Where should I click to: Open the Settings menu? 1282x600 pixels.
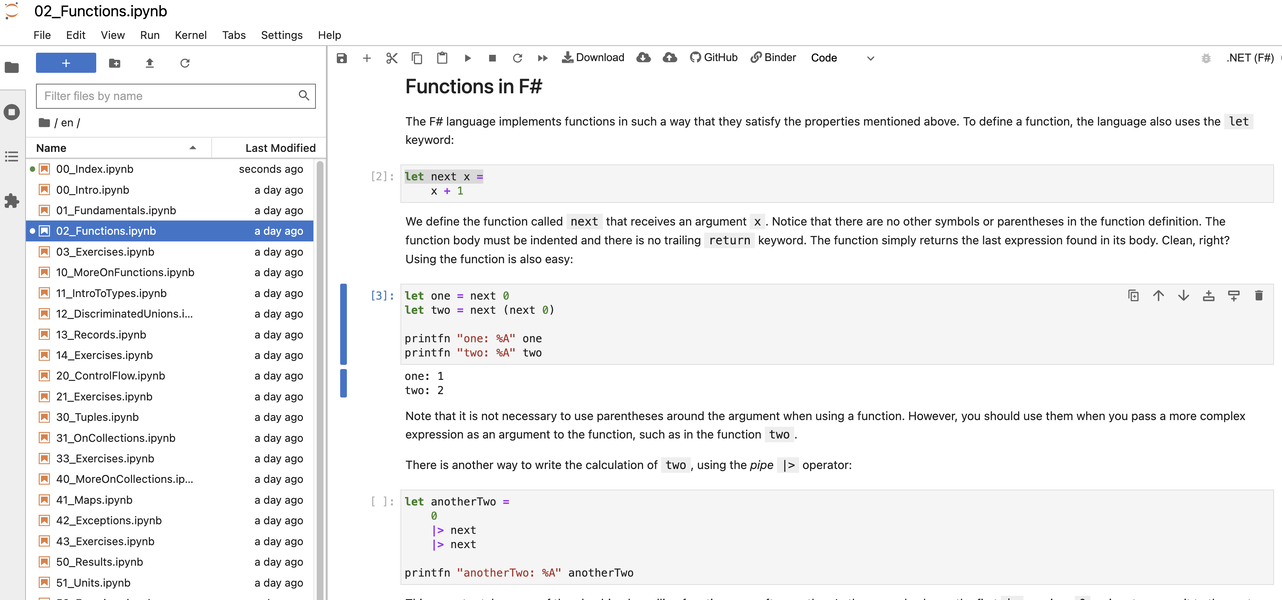[x=282, y=35]
